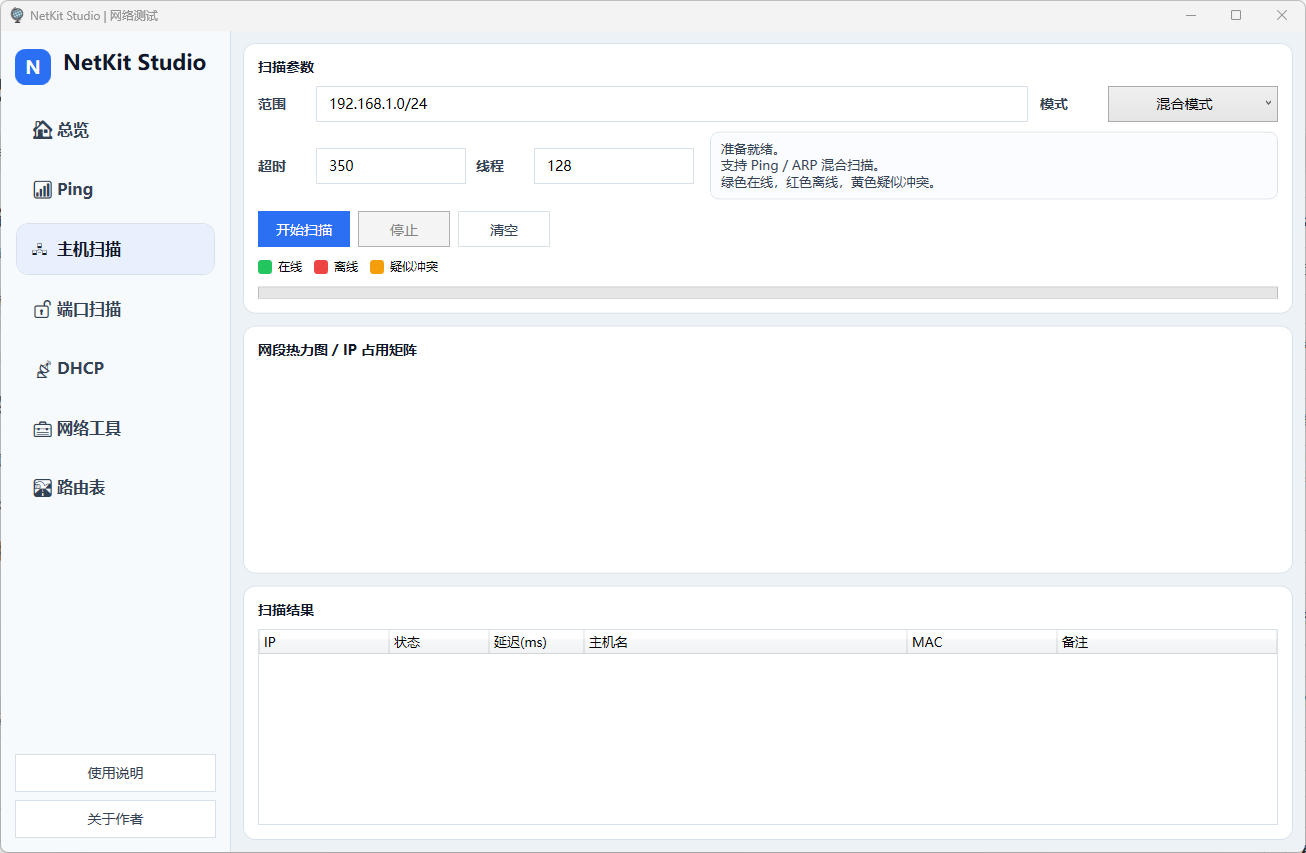The image size is (1306, 853).
Task: Sort results by the 延迟(ms) column header
Action: tap(535, 642)
